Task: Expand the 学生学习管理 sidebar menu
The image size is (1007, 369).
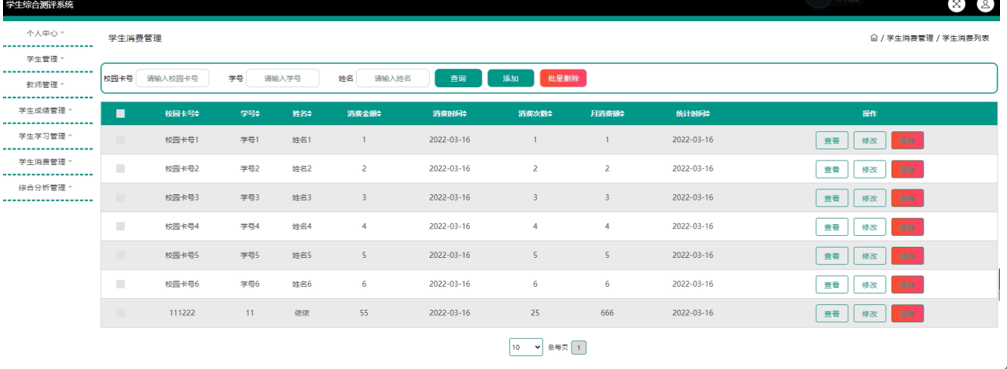Action: [46, 135]
